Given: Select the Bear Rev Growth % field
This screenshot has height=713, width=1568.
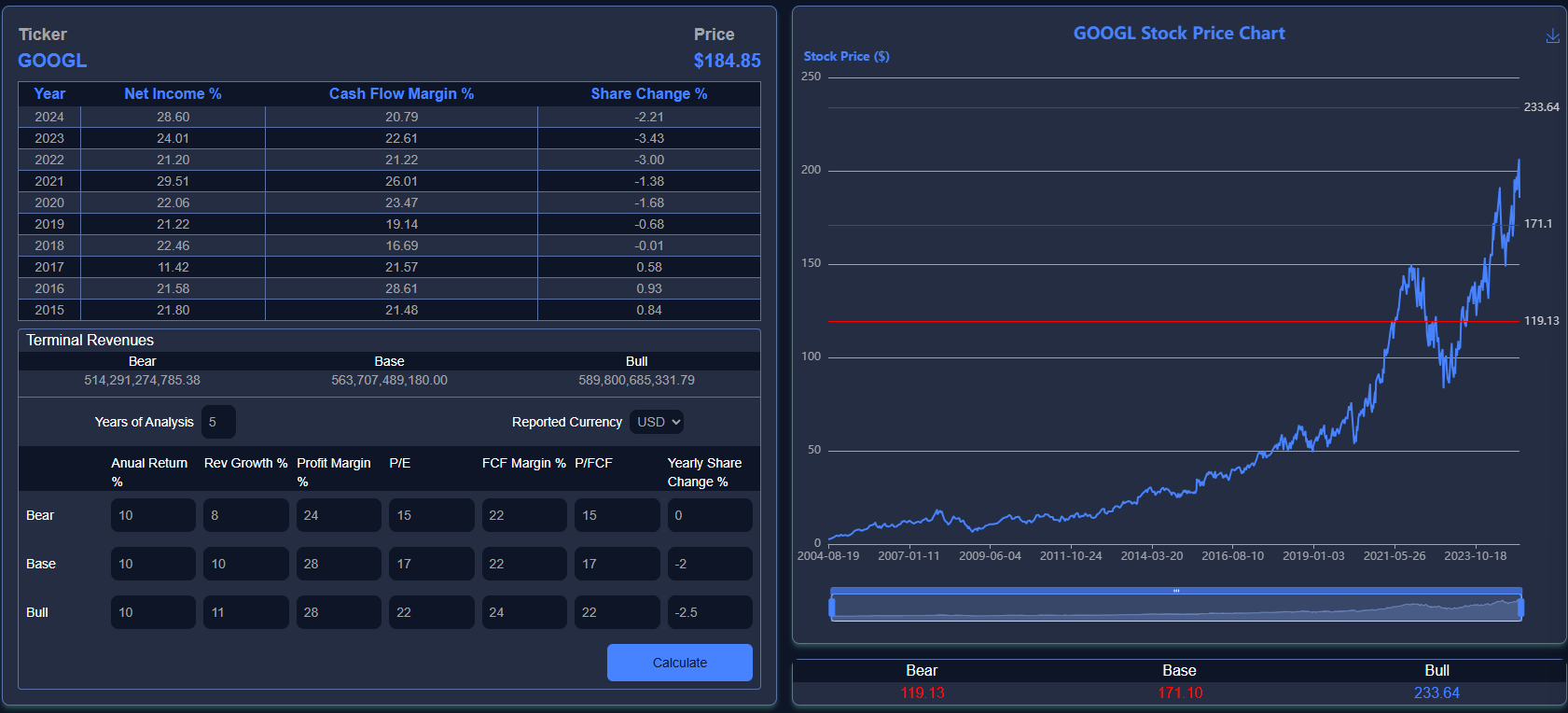Looking at the screenshot, I should (x=245, y=515).
